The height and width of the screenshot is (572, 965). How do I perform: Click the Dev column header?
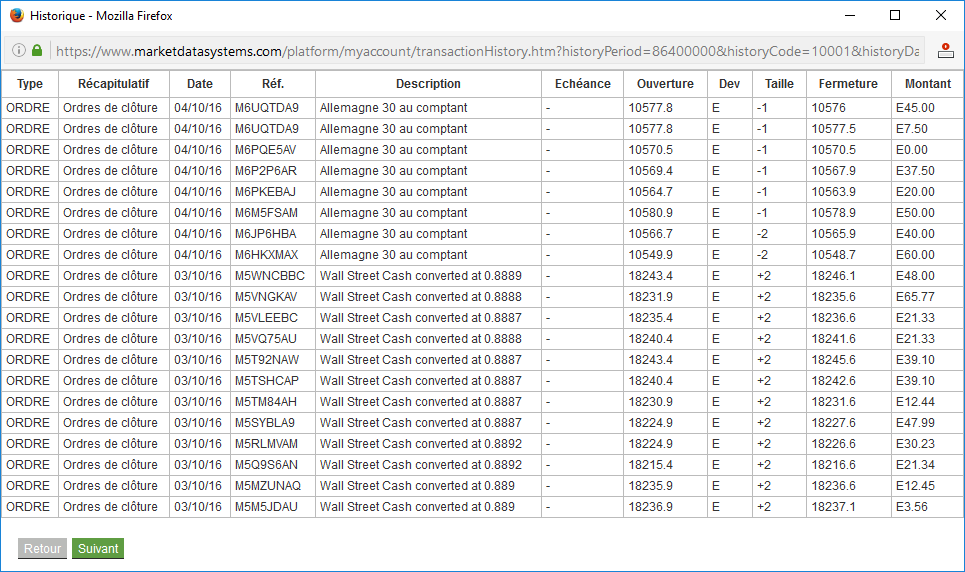click(729, 84)
